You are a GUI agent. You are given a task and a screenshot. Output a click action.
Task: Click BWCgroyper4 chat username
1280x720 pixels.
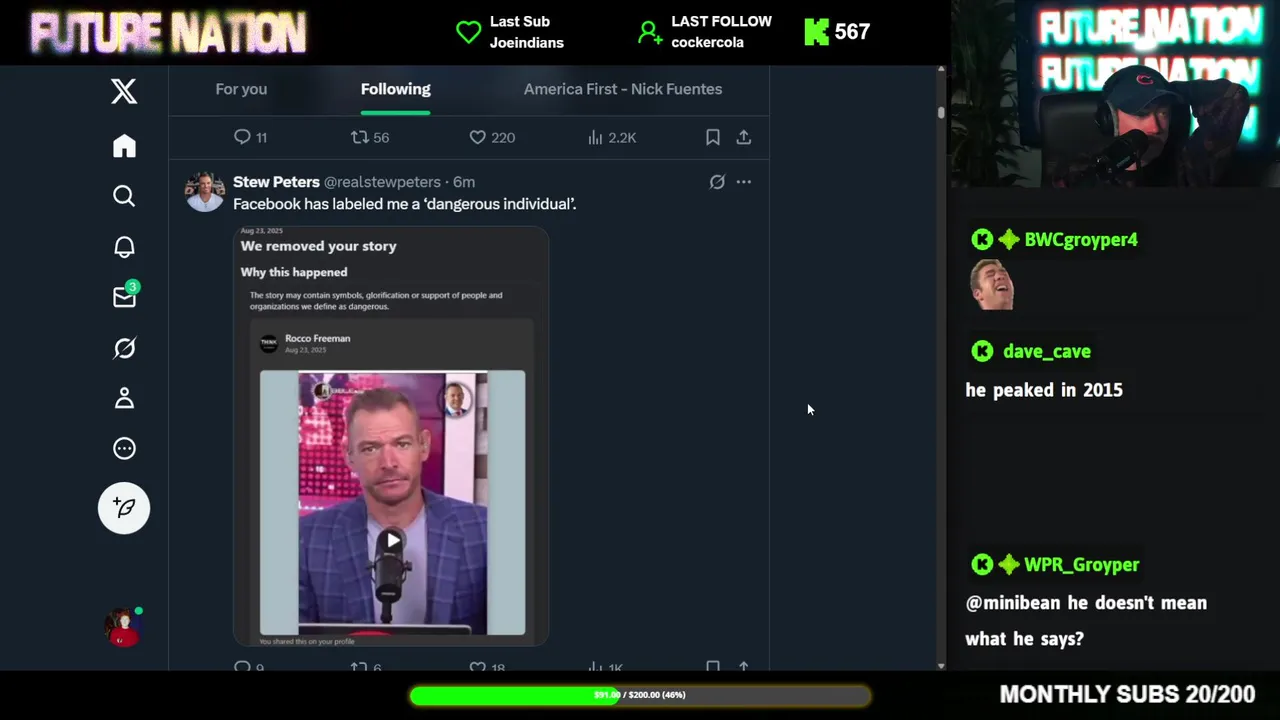tap(1081, 240)
